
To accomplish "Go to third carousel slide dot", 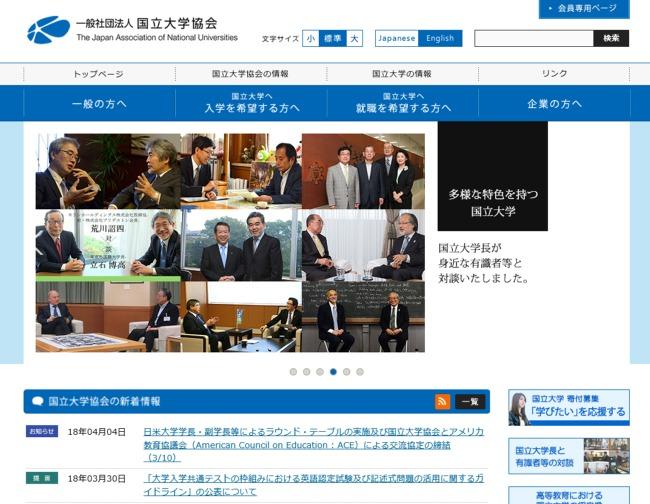I will [x=320, y=372].
